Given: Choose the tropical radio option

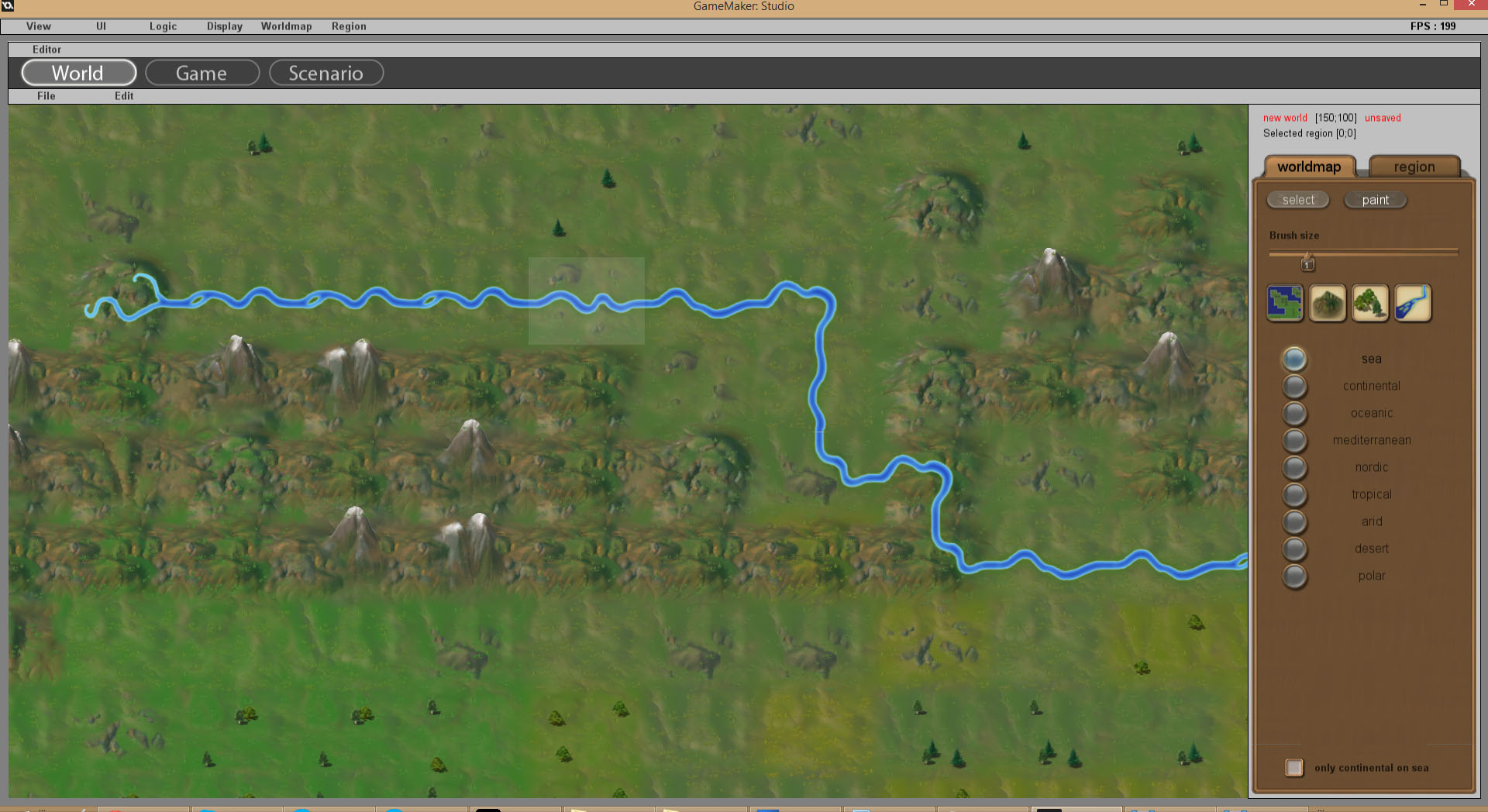Looking at the screenshot, I should tap(1294, 494).
